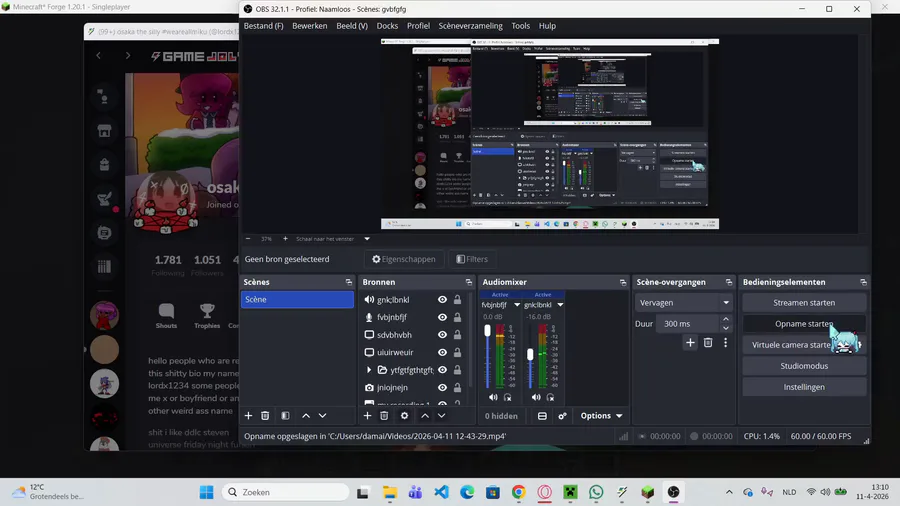Undock the Bronnen panel

tap(468, 282)
